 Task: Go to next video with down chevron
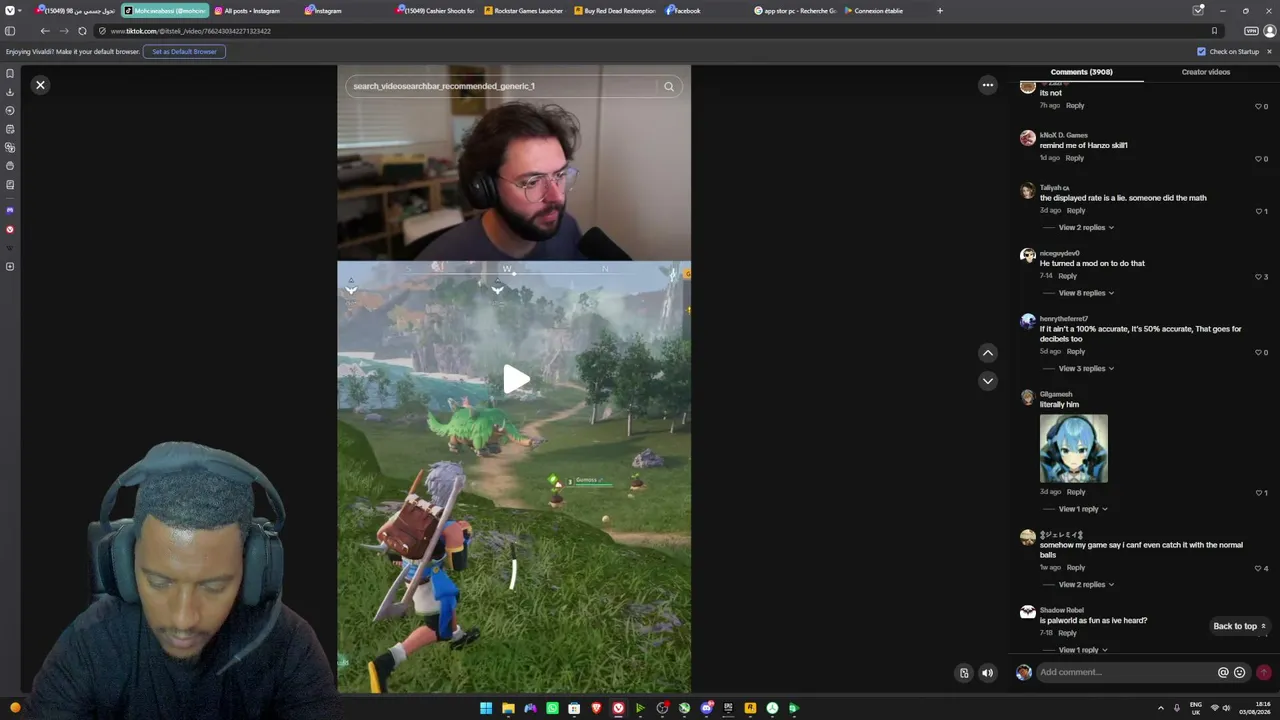pos(988,381)
